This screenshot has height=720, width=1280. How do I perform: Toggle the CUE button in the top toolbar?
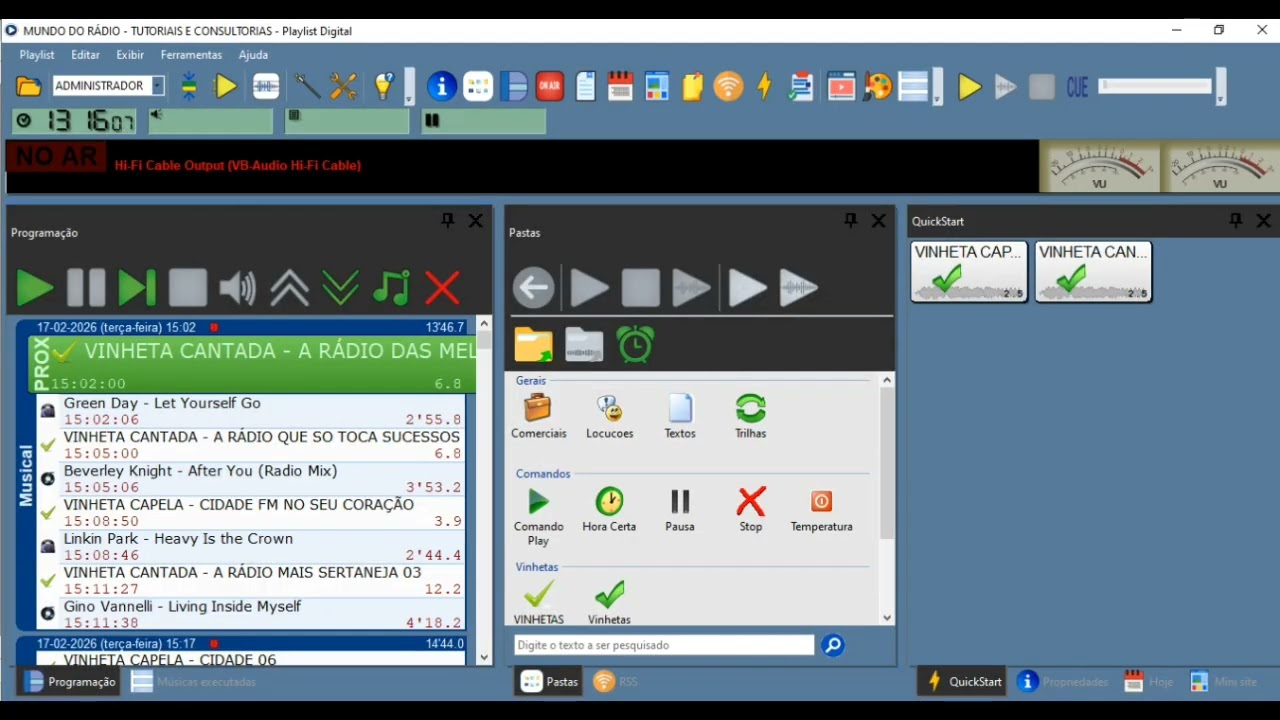(1077, 87)
